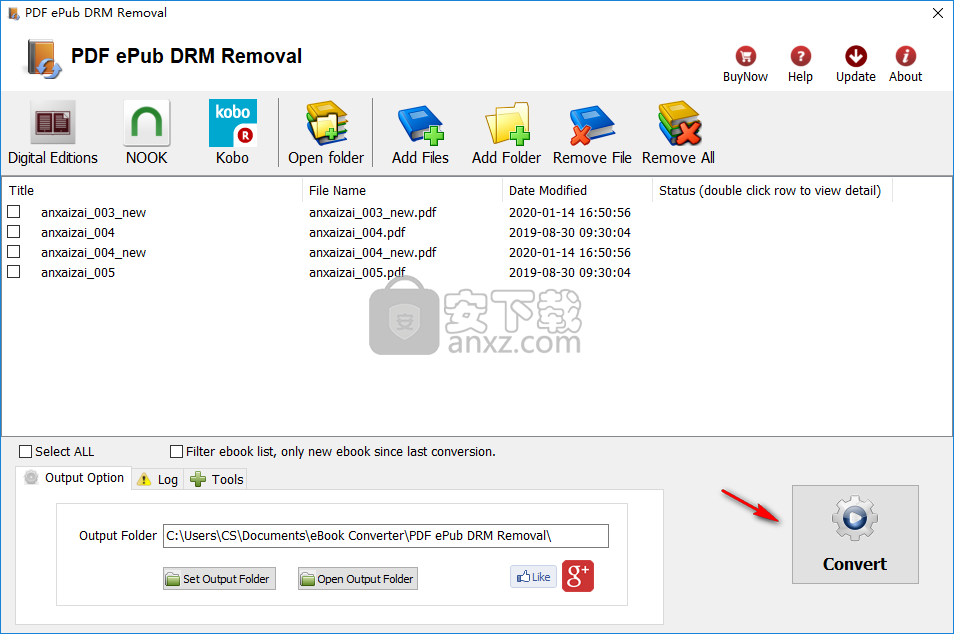The width and height of the screenshot is (954, 634).
Task: Select file name anxaizai_005.pdf
Action: coord(357,273)
